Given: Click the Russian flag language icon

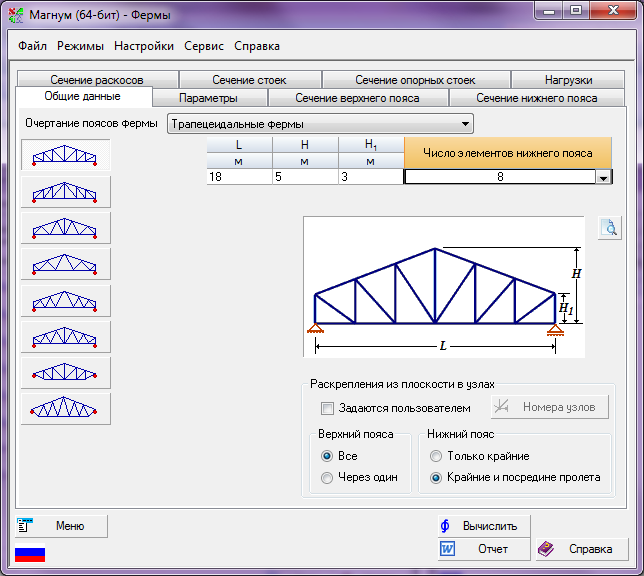Looking at the screenshot, I should point(30,554).
